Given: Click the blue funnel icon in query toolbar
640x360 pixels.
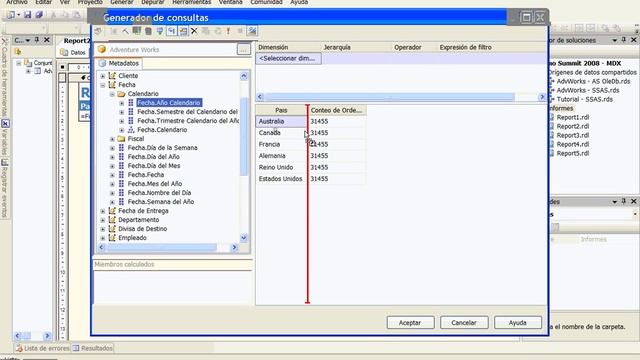Looking at the screenshot, I should pos(160,31).
